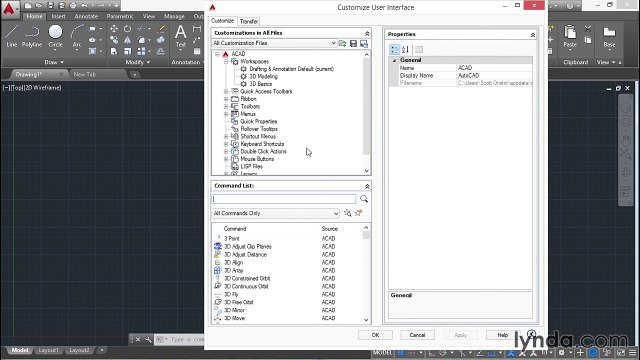The image size is (640, 360).
Task: Click Undo in the Quick Access toolbar
Action: tap(84, 6)
